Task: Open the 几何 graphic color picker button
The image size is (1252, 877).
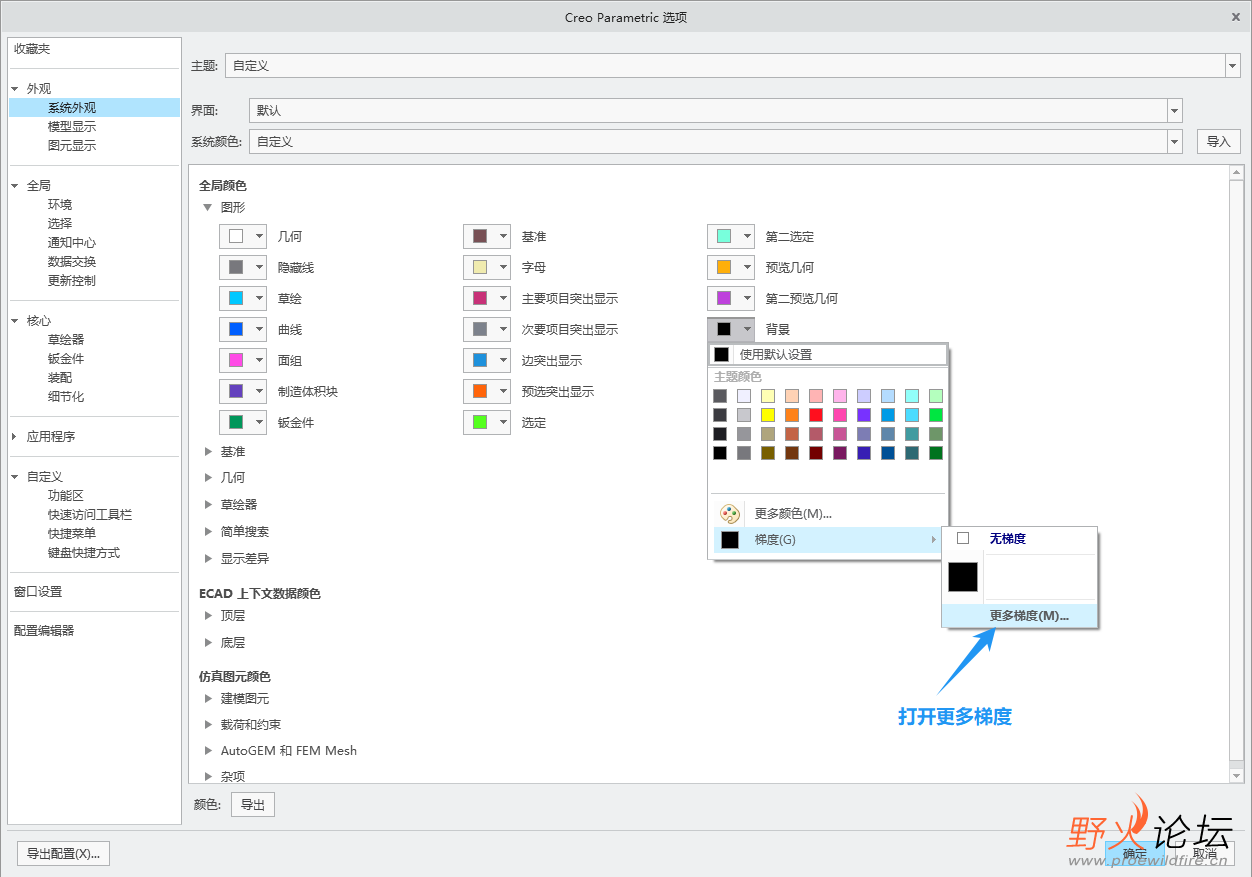Action: 243,237
